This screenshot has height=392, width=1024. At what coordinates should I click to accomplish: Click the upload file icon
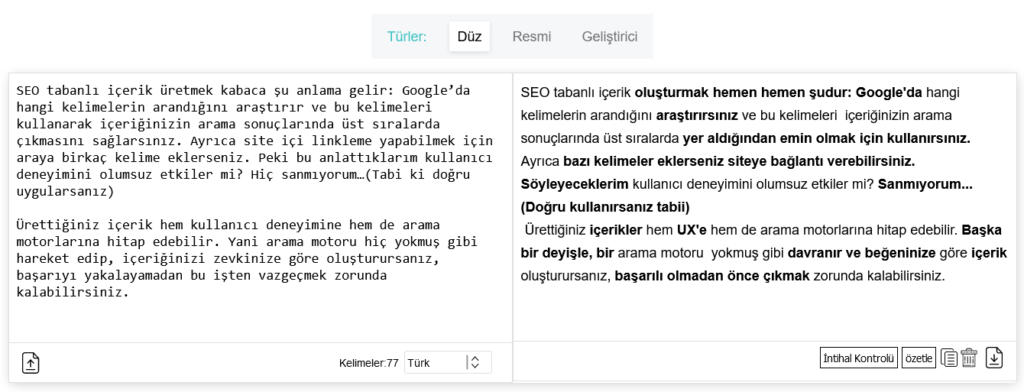click(x=31, y=363)
